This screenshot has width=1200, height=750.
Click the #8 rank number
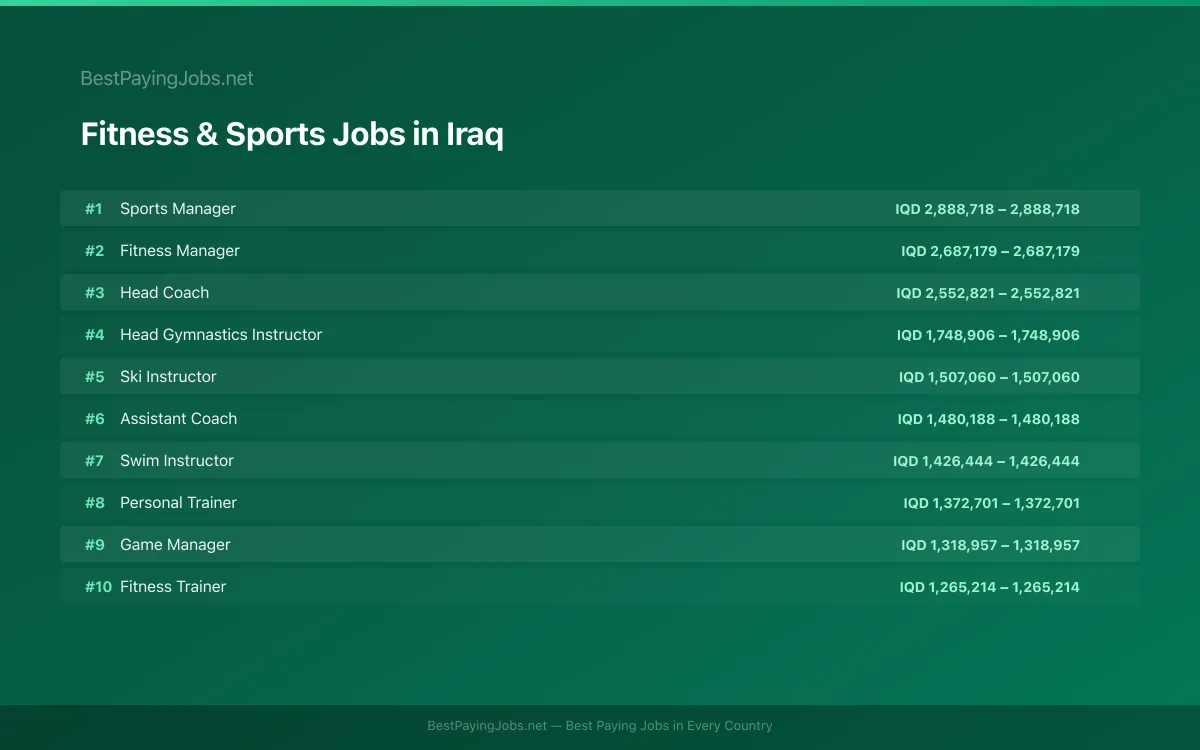pos(94,503)
